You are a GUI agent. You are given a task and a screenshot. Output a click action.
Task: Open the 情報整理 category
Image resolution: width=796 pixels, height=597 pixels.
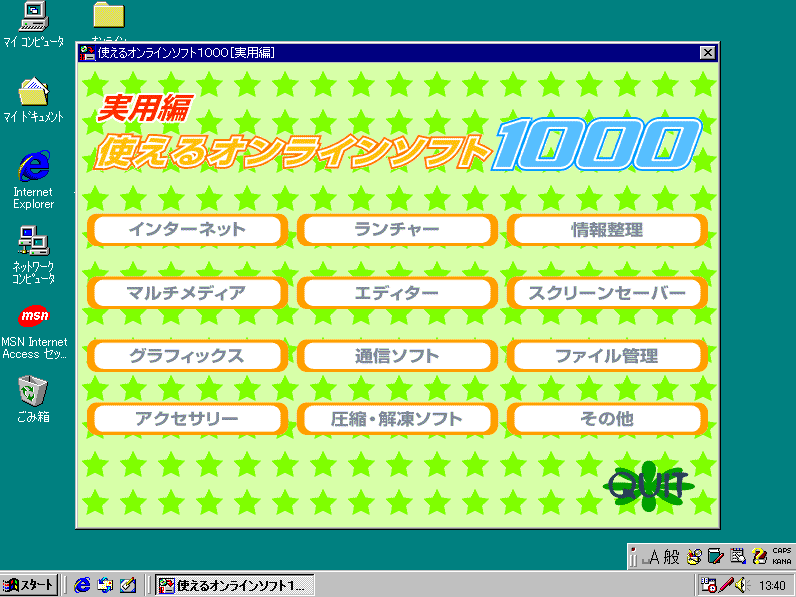click(607, 229)
